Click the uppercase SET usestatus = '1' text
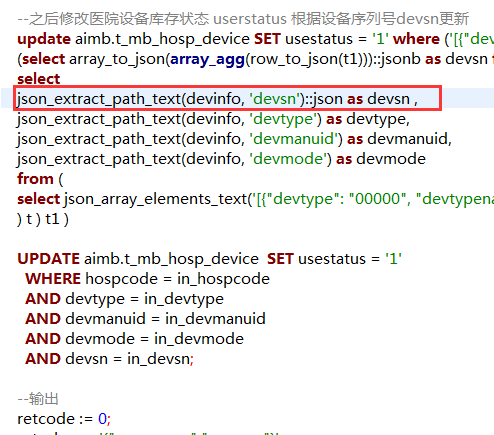 [334, 259]
